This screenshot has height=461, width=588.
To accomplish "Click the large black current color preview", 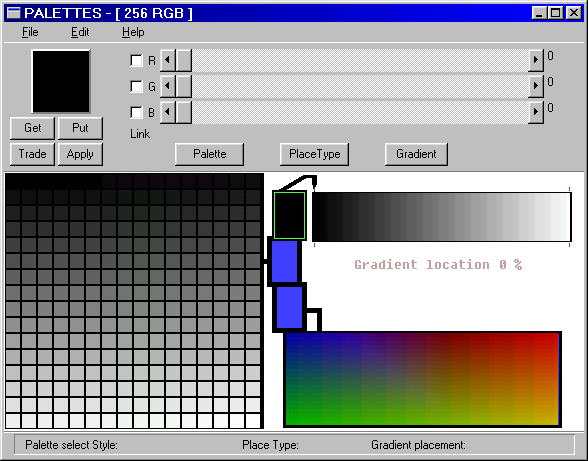I will pos(61,81).
